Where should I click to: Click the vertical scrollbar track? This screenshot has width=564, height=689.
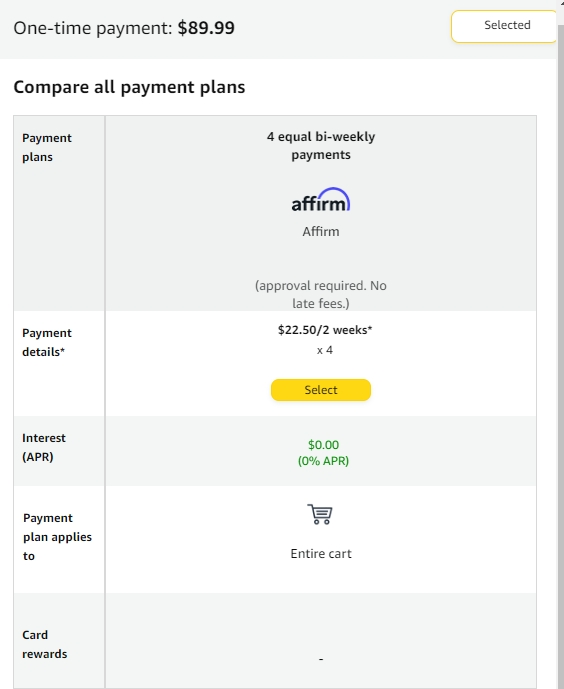[561, 352]
